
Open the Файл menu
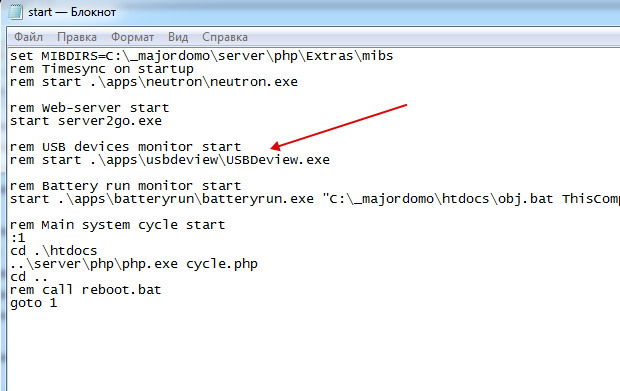(x=28, y=37)
